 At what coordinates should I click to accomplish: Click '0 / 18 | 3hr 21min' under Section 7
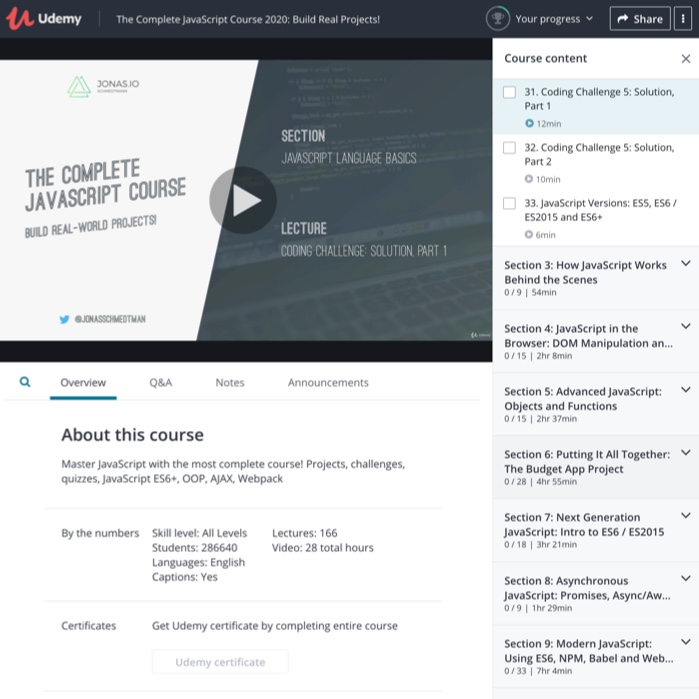[540, 544]
